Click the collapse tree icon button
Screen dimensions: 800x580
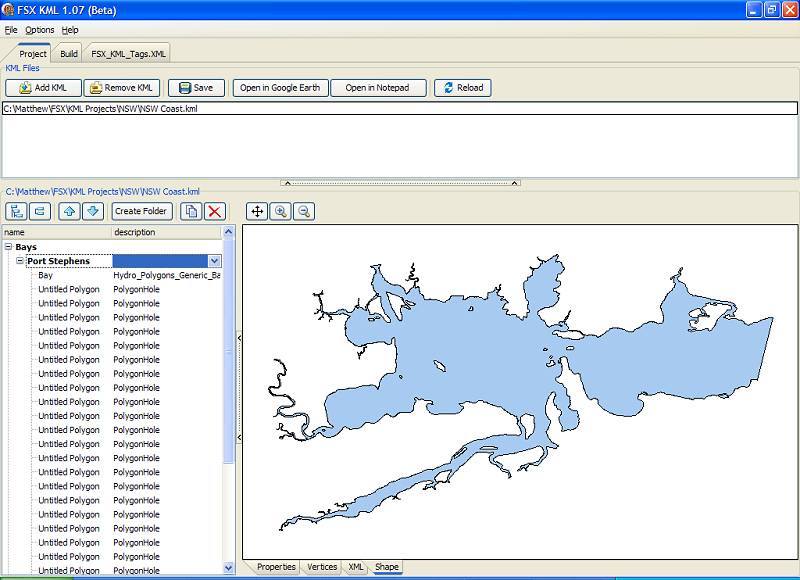40,211
